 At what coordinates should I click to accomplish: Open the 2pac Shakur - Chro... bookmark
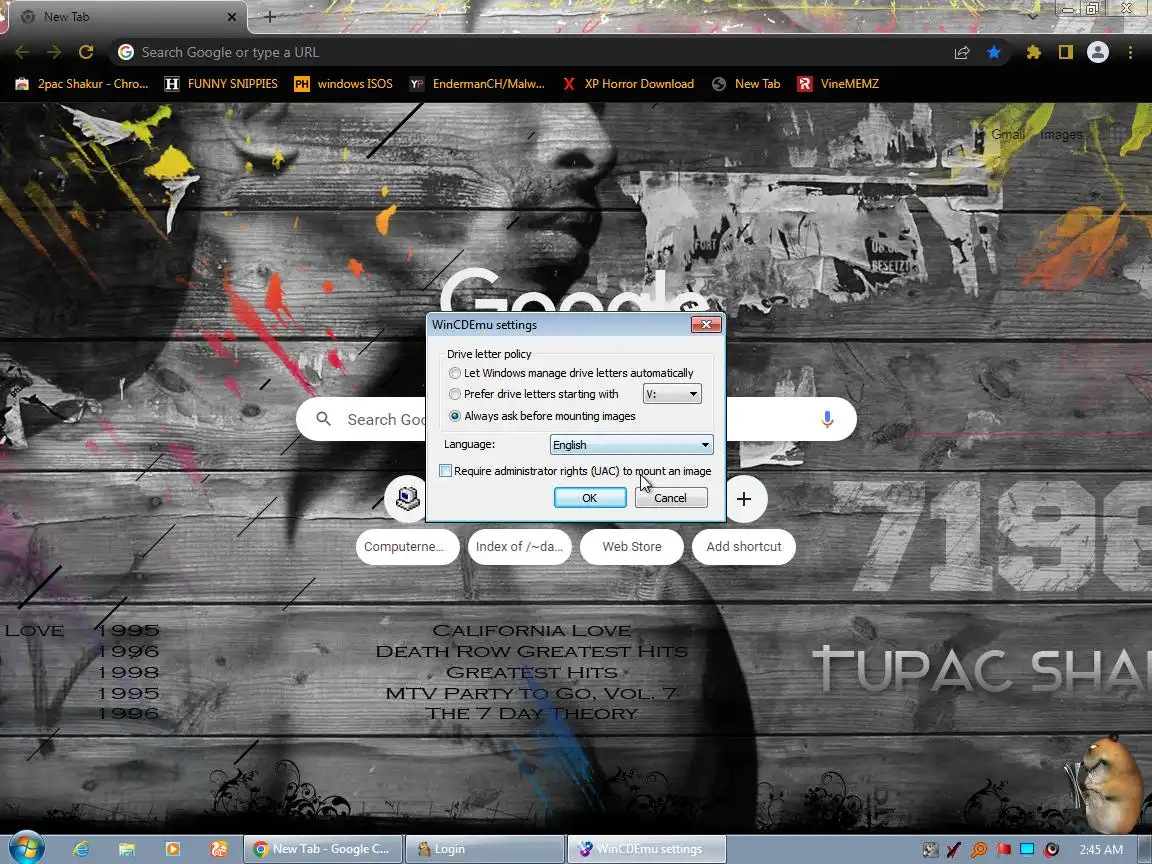pyautogui.click(x=82, y=84)
